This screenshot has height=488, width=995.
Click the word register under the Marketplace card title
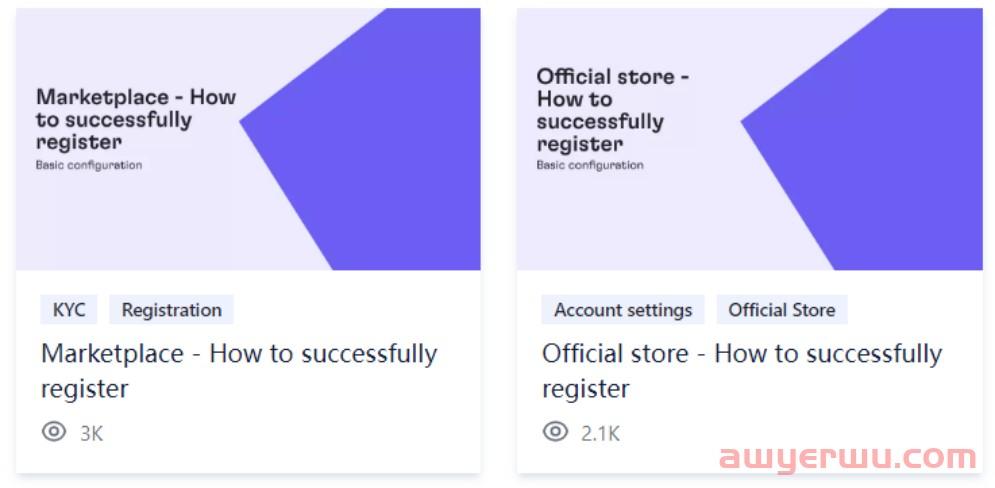(x=84, y=388)
